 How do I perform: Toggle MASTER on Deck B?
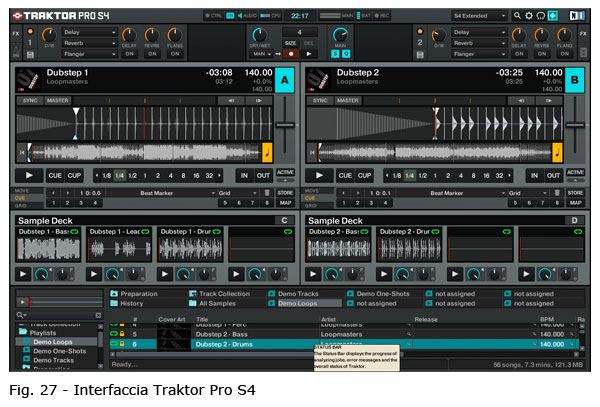click(x=345, y=100)
